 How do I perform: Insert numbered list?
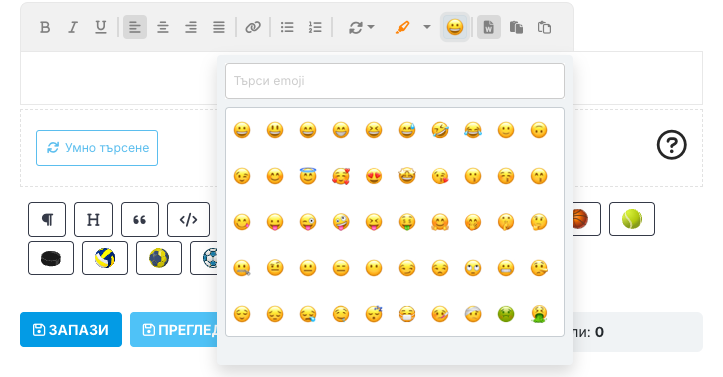point(315,27)
